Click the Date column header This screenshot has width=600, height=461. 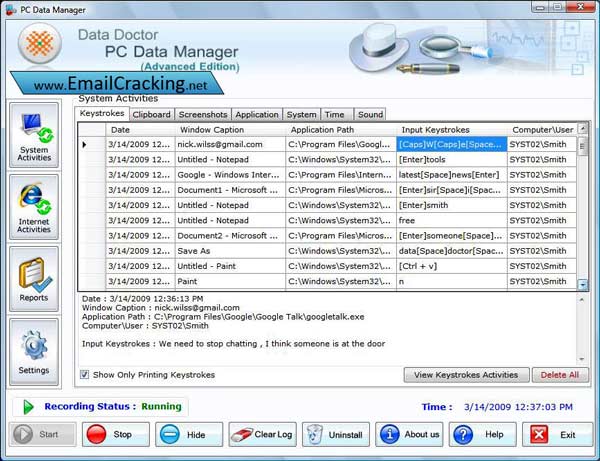(x=140, y=130)
